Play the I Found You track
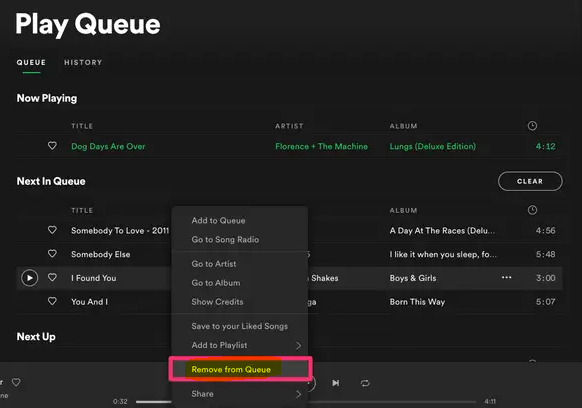582x408 pixels. pos(30,278)
